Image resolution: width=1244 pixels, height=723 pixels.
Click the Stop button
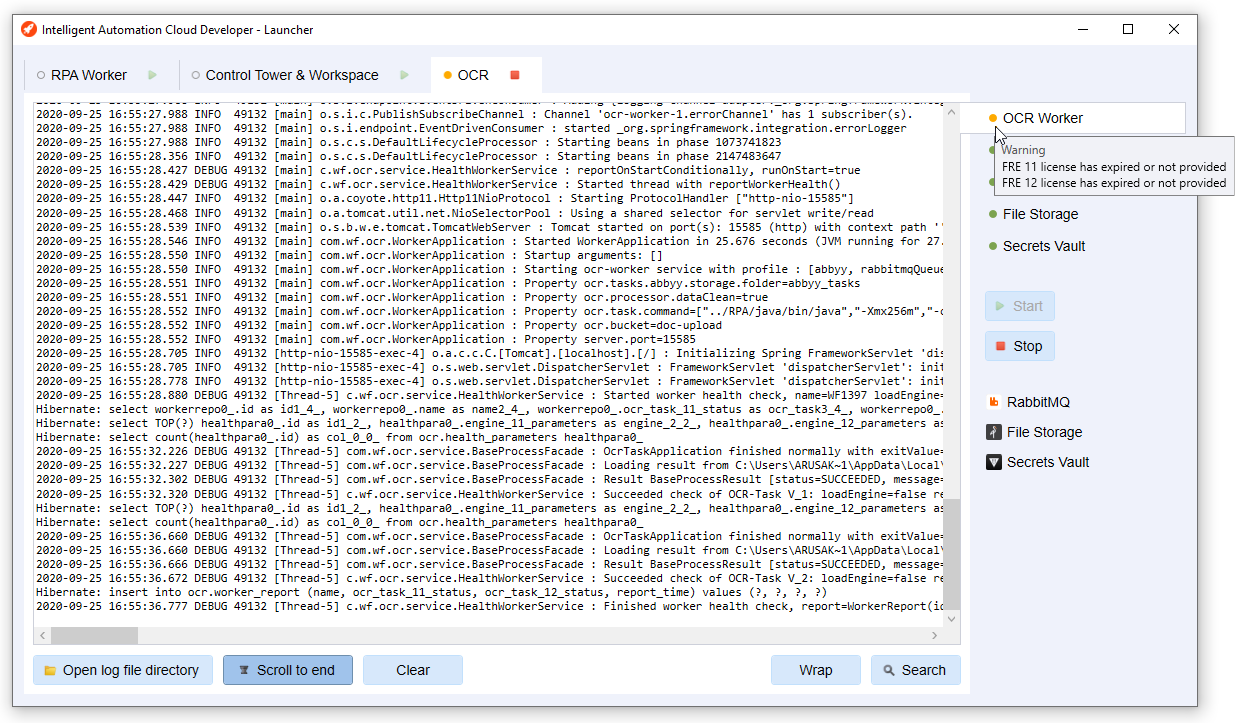coord(1019,346)
